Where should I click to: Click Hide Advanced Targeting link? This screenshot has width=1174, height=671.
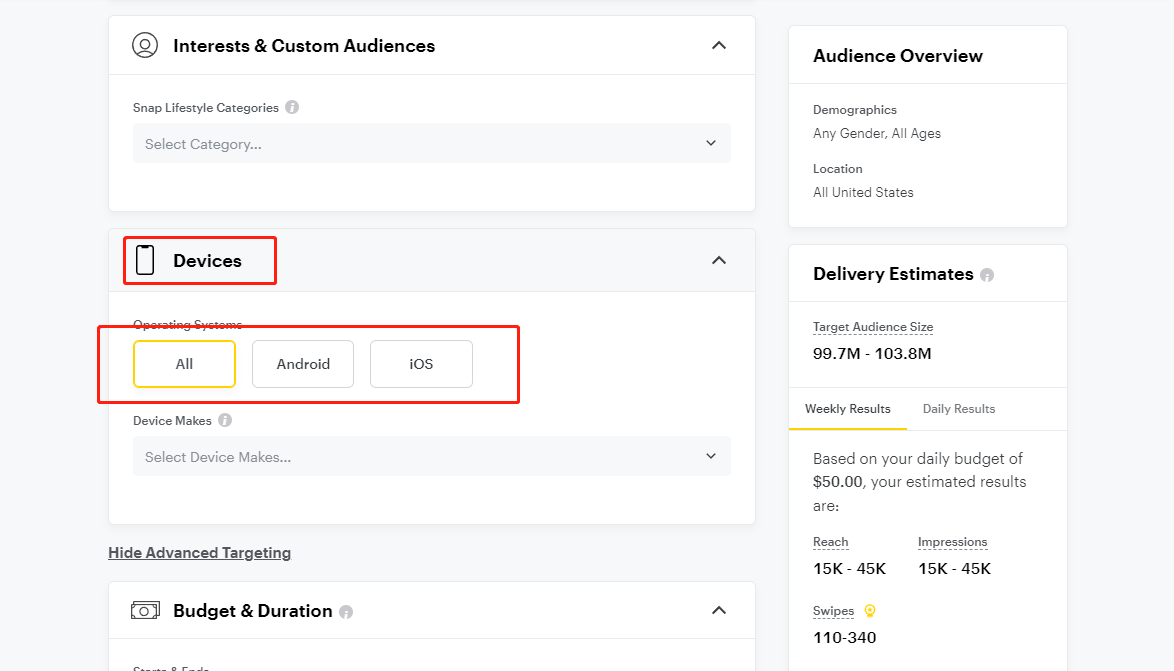(x=199, y=553)
